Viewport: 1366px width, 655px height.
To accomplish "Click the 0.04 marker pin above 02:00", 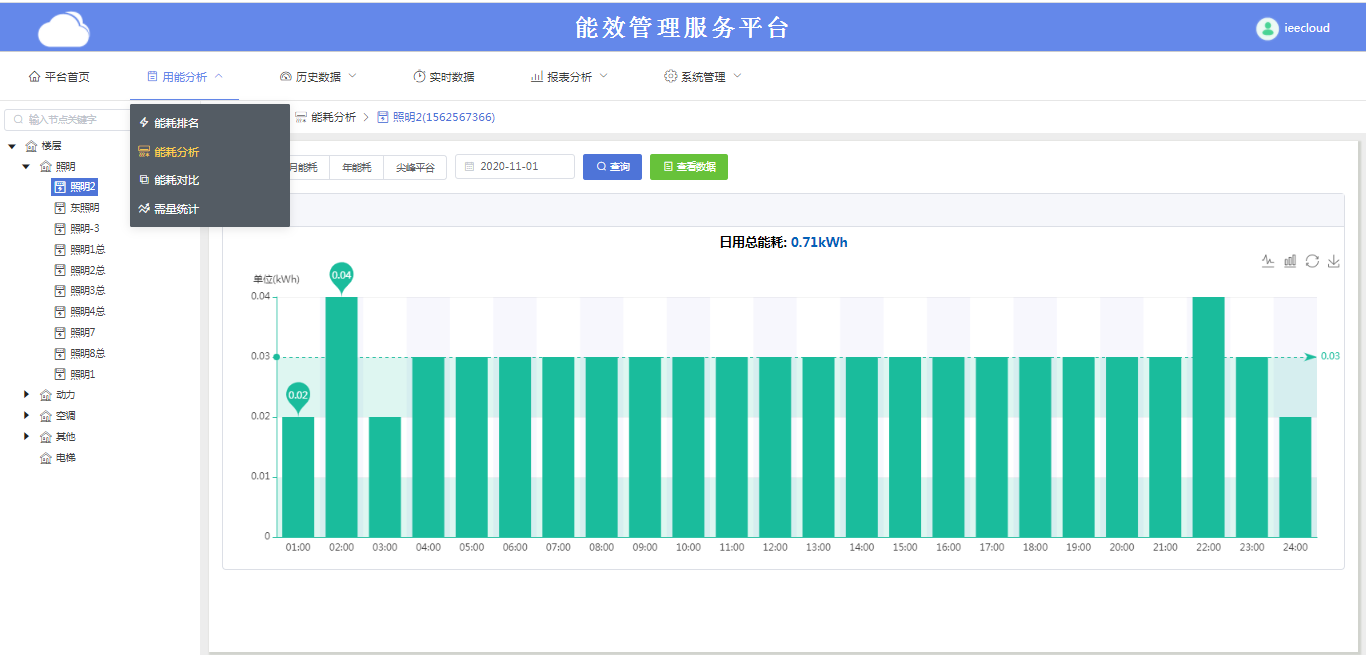I will [x=341, y=277].
